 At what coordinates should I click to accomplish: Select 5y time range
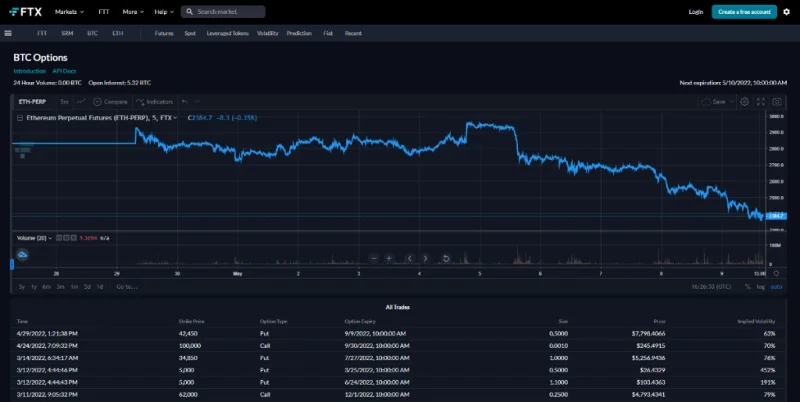click(21, 287)
